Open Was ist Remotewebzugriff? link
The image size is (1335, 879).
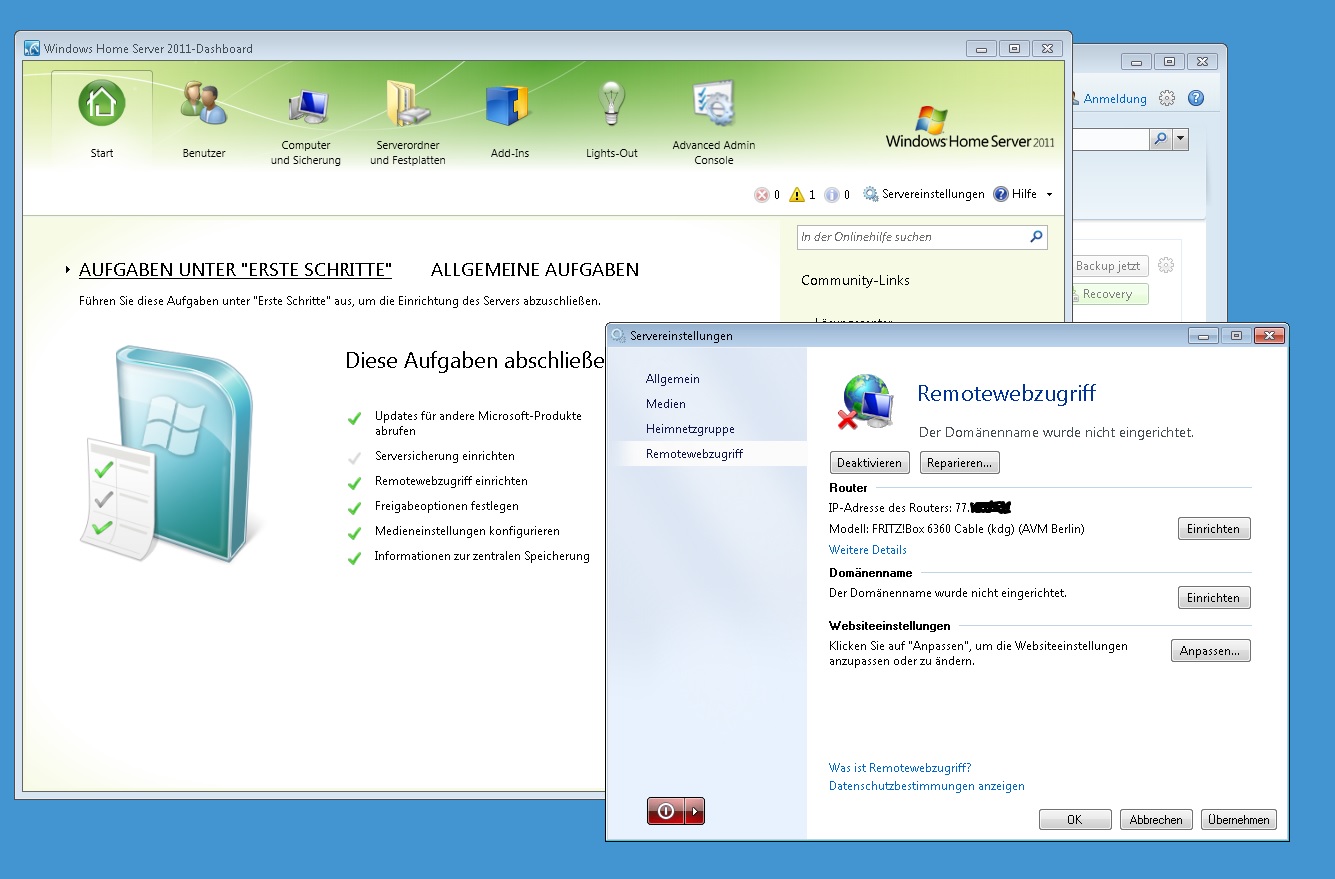(900, 768)
